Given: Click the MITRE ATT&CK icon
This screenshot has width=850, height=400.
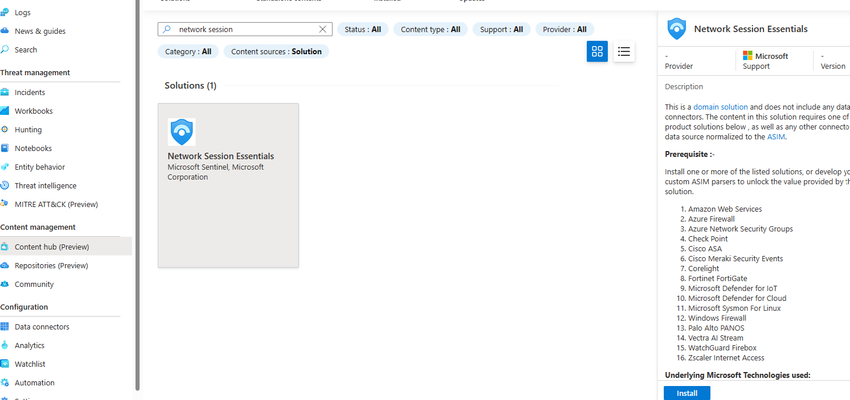Looking at the screenshot, I should [x=4, y=204].
